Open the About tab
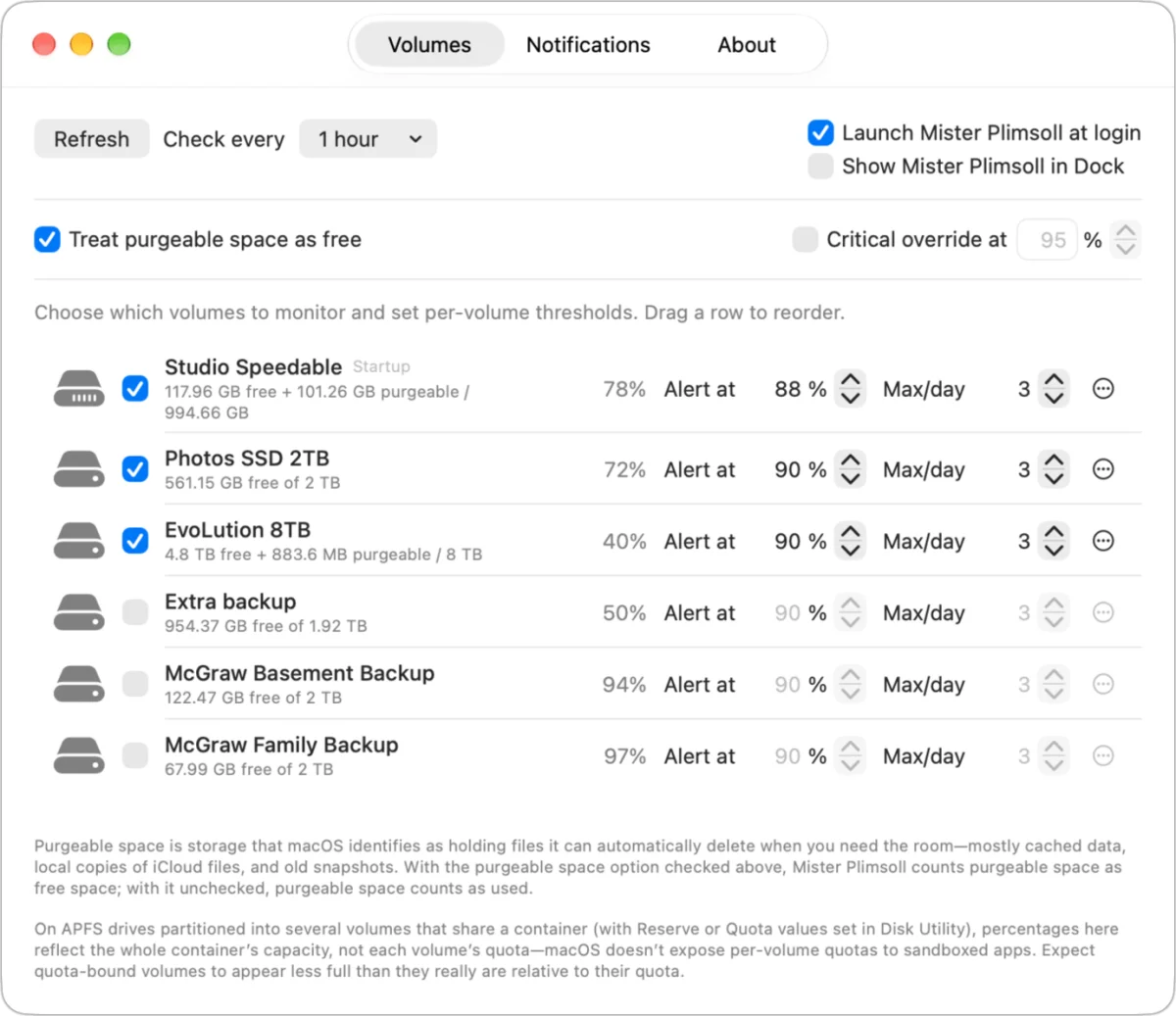 click(747, 45)
